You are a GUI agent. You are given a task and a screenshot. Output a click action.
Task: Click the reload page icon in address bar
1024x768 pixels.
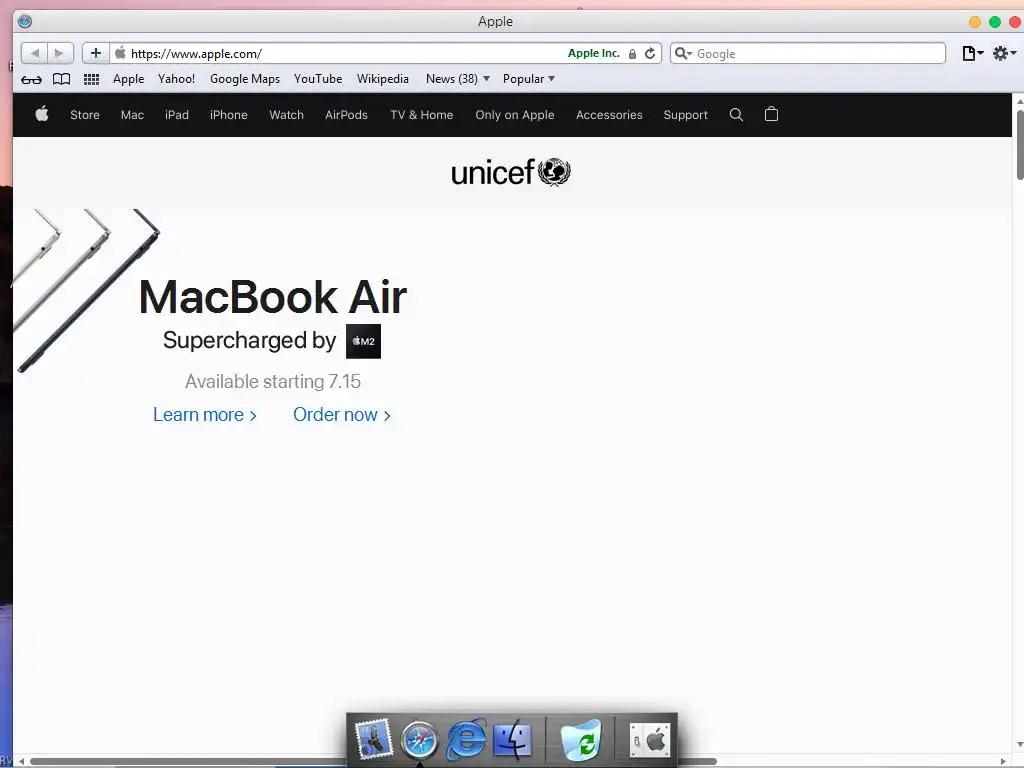click(650, 54)
